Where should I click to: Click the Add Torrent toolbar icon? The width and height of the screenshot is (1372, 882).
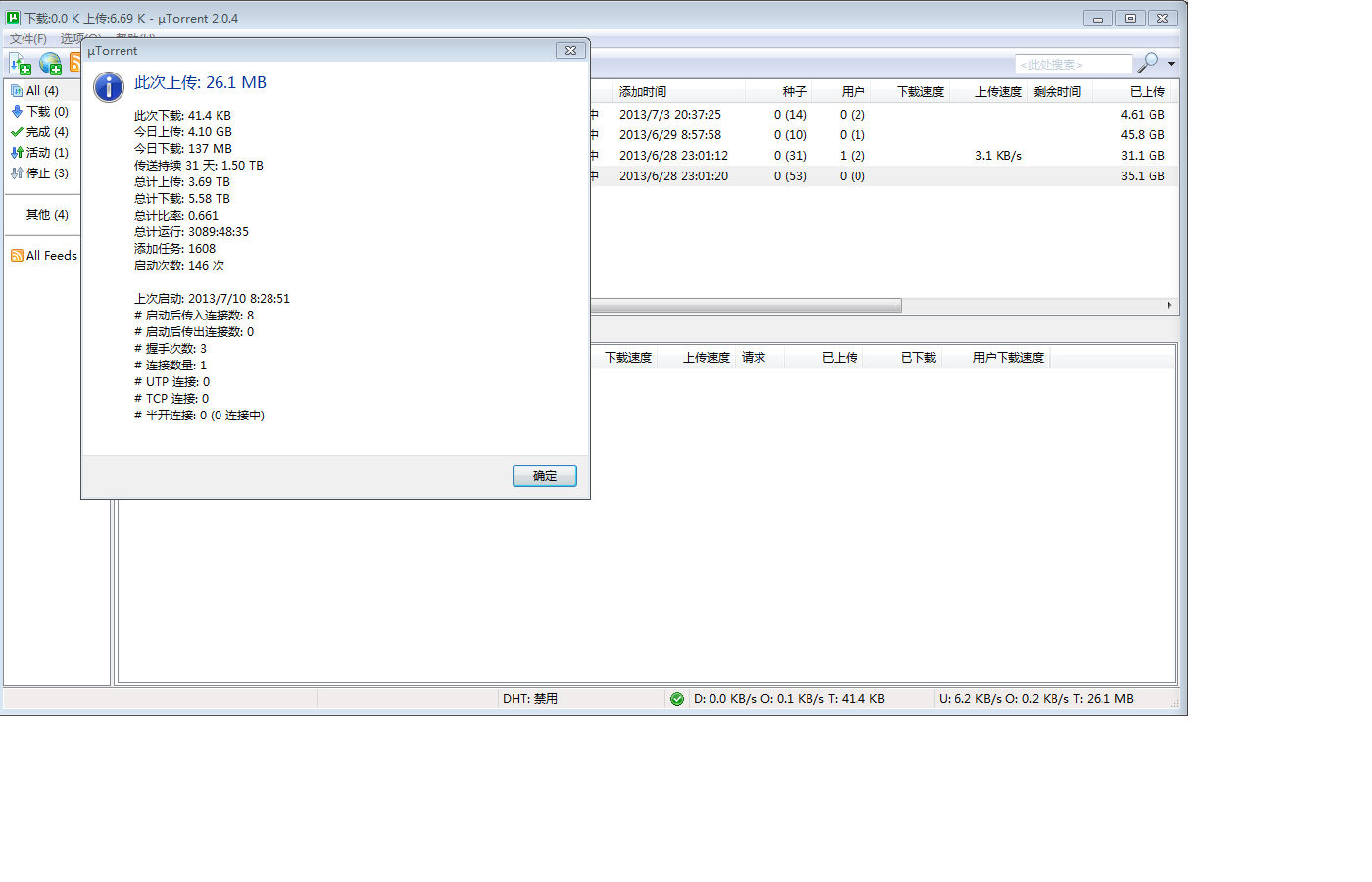pyautogui.click(x=20, y=64)
